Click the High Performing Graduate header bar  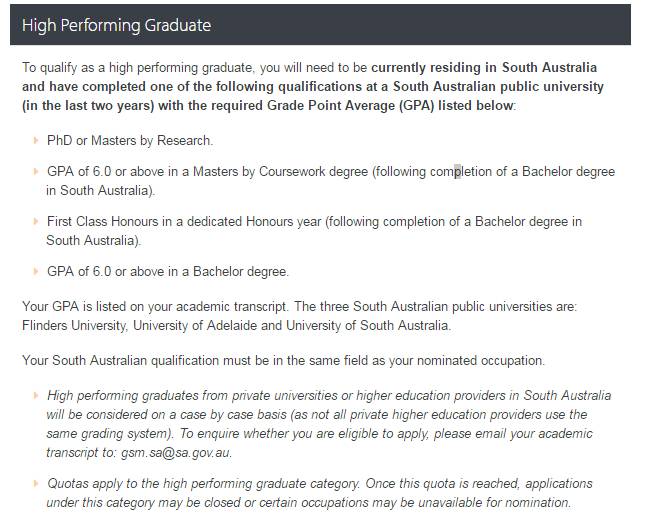pos(320,25)
